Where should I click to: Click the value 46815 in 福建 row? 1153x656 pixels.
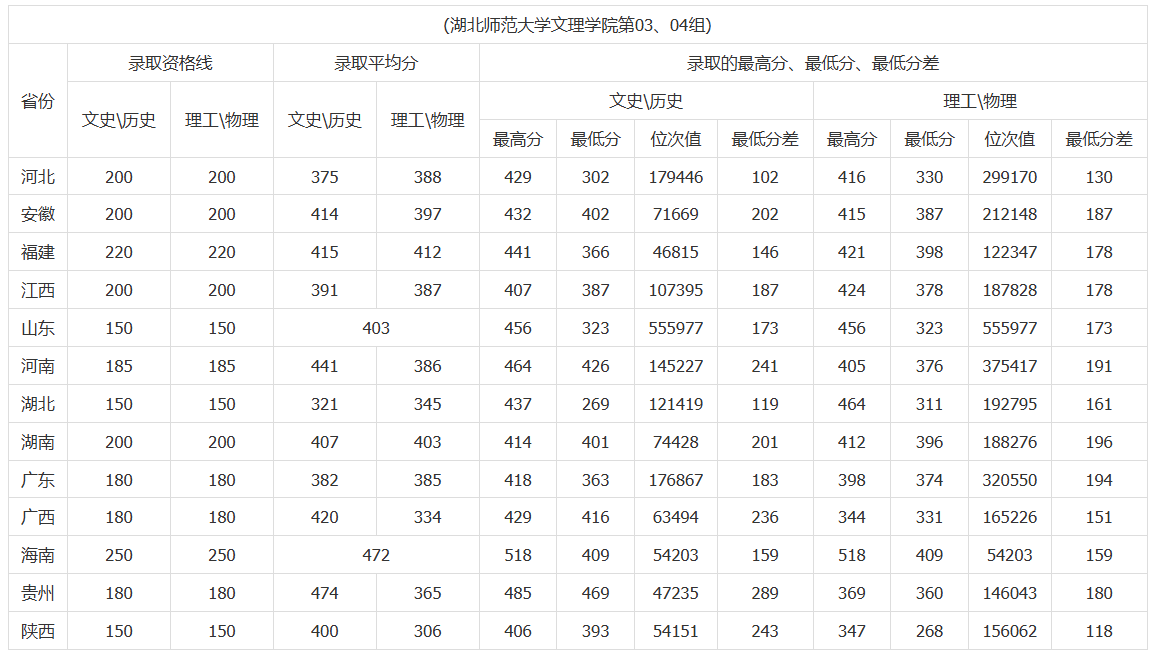(676, 253)
